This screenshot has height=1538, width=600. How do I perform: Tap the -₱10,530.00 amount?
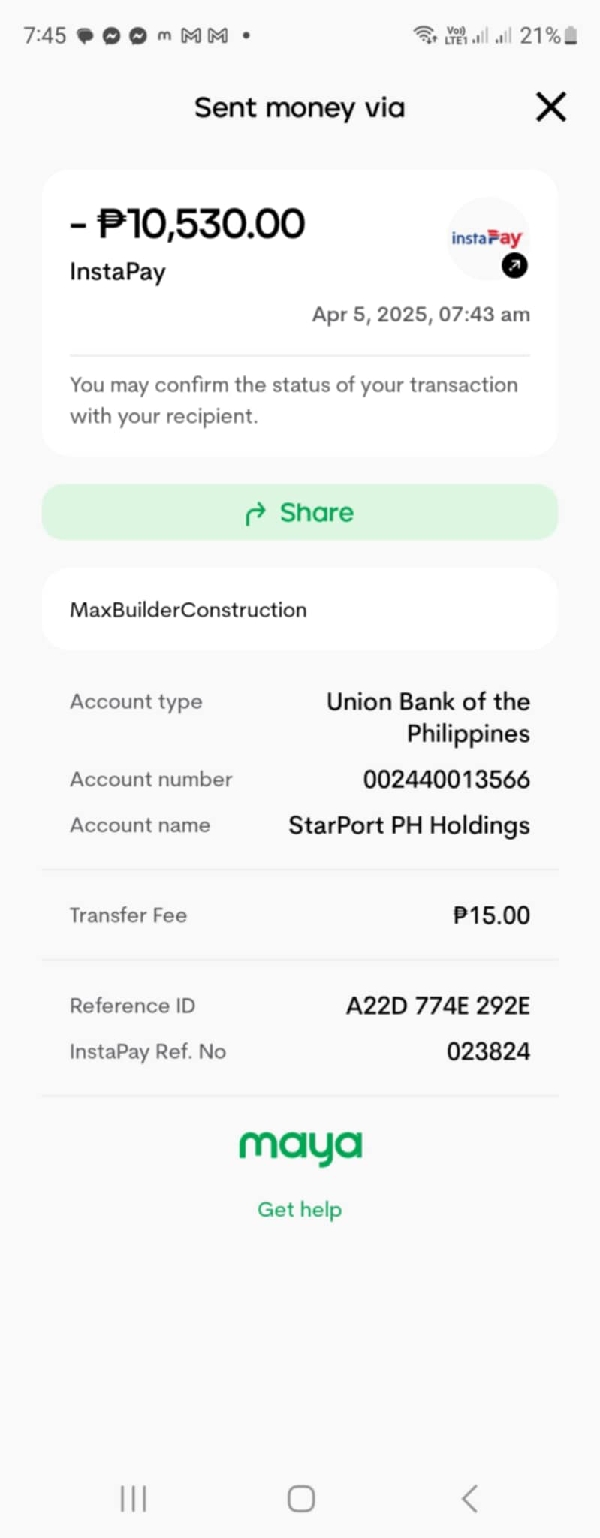pos(188,223)
